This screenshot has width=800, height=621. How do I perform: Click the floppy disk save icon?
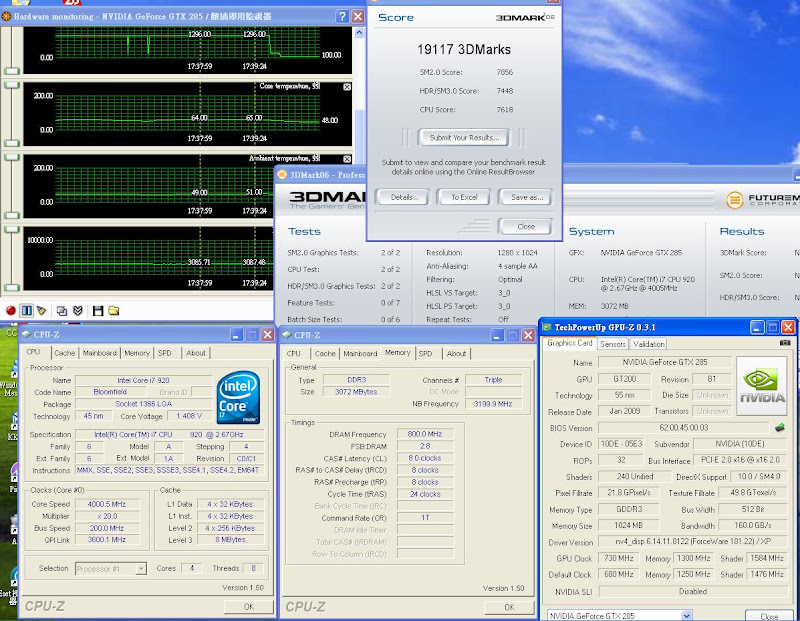[x=97, y=311]
